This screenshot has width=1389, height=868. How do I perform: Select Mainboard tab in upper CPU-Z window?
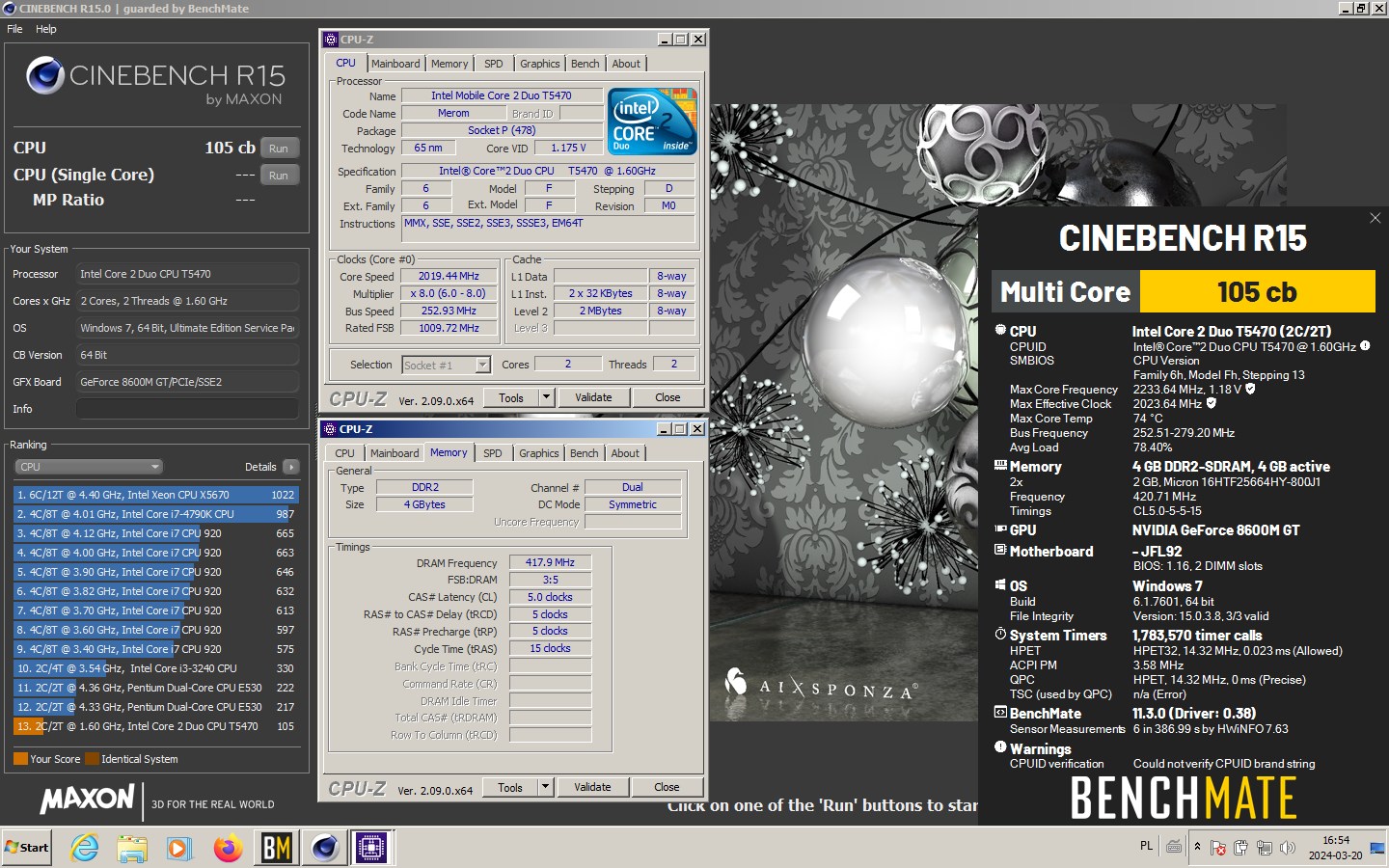(x=395, y=64)
